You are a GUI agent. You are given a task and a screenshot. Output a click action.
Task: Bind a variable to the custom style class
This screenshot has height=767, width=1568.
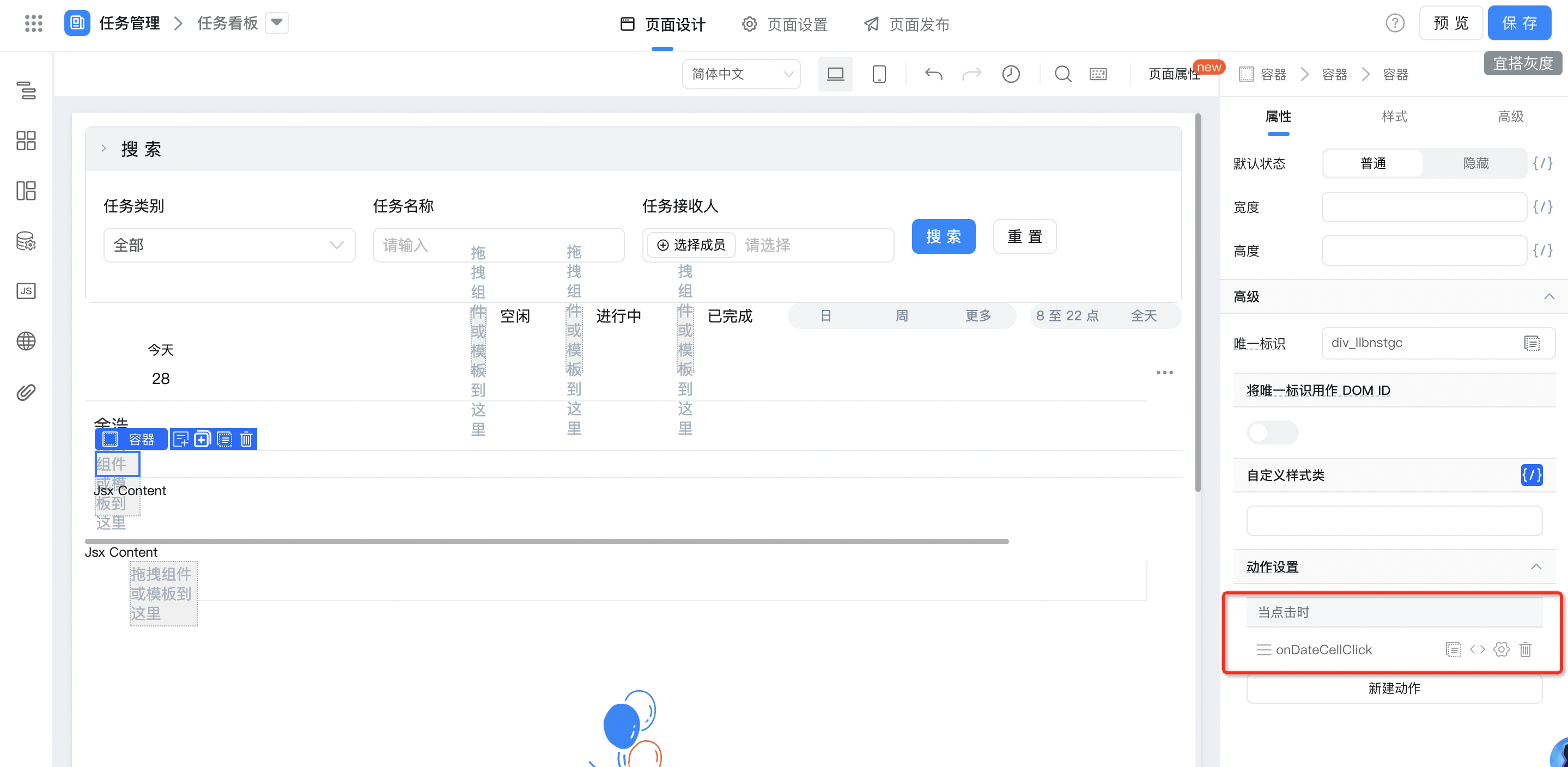pyautogui.click(x=1531, y=475)
